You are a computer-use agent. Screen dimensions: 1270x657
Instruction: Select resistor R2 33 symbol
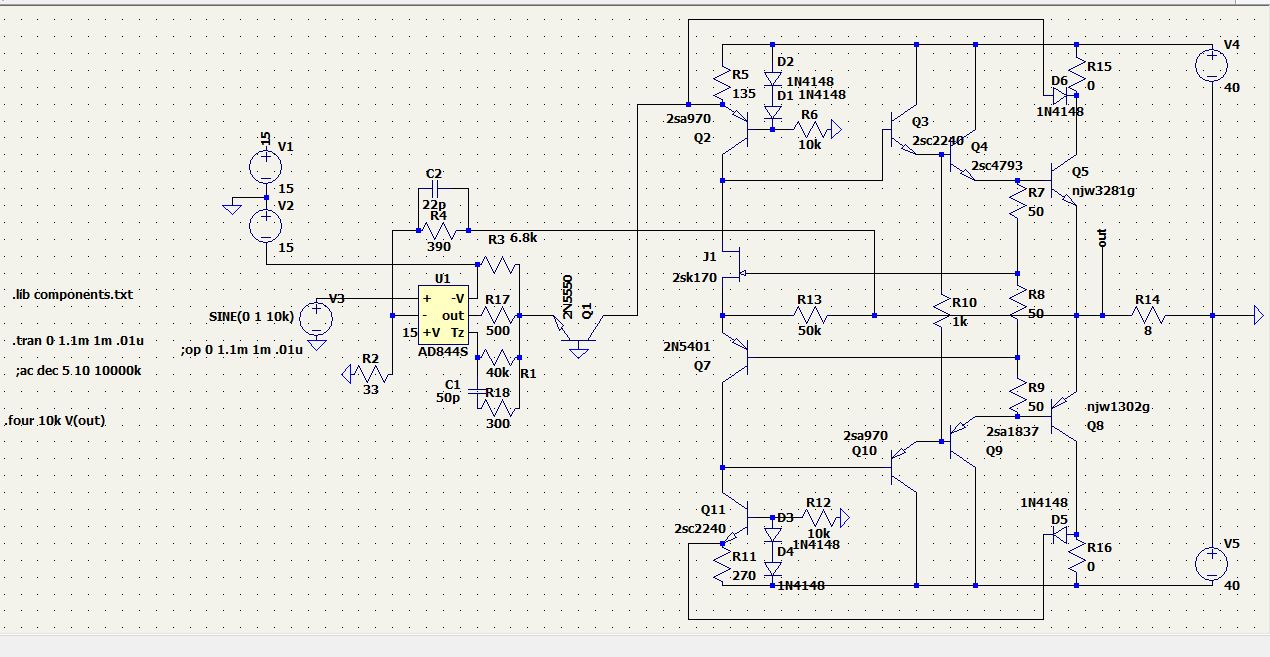370,374
